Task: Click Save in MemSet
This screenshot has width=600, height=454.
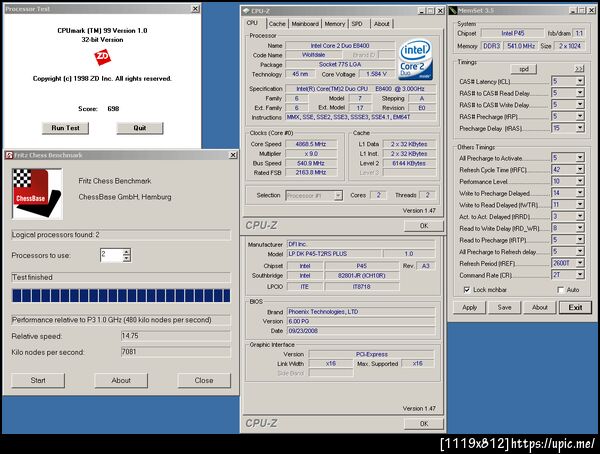Action: pyautogui.click(x=504, y=307)
